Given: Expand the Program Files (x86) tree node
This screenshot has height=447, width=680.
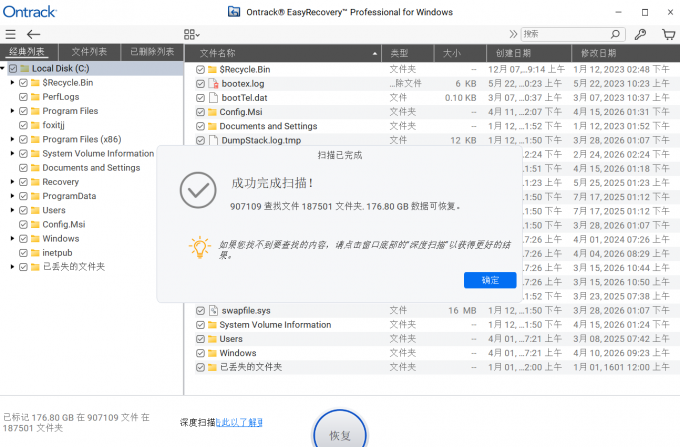Looking at the screenshot, I should [x=13, y=139].
